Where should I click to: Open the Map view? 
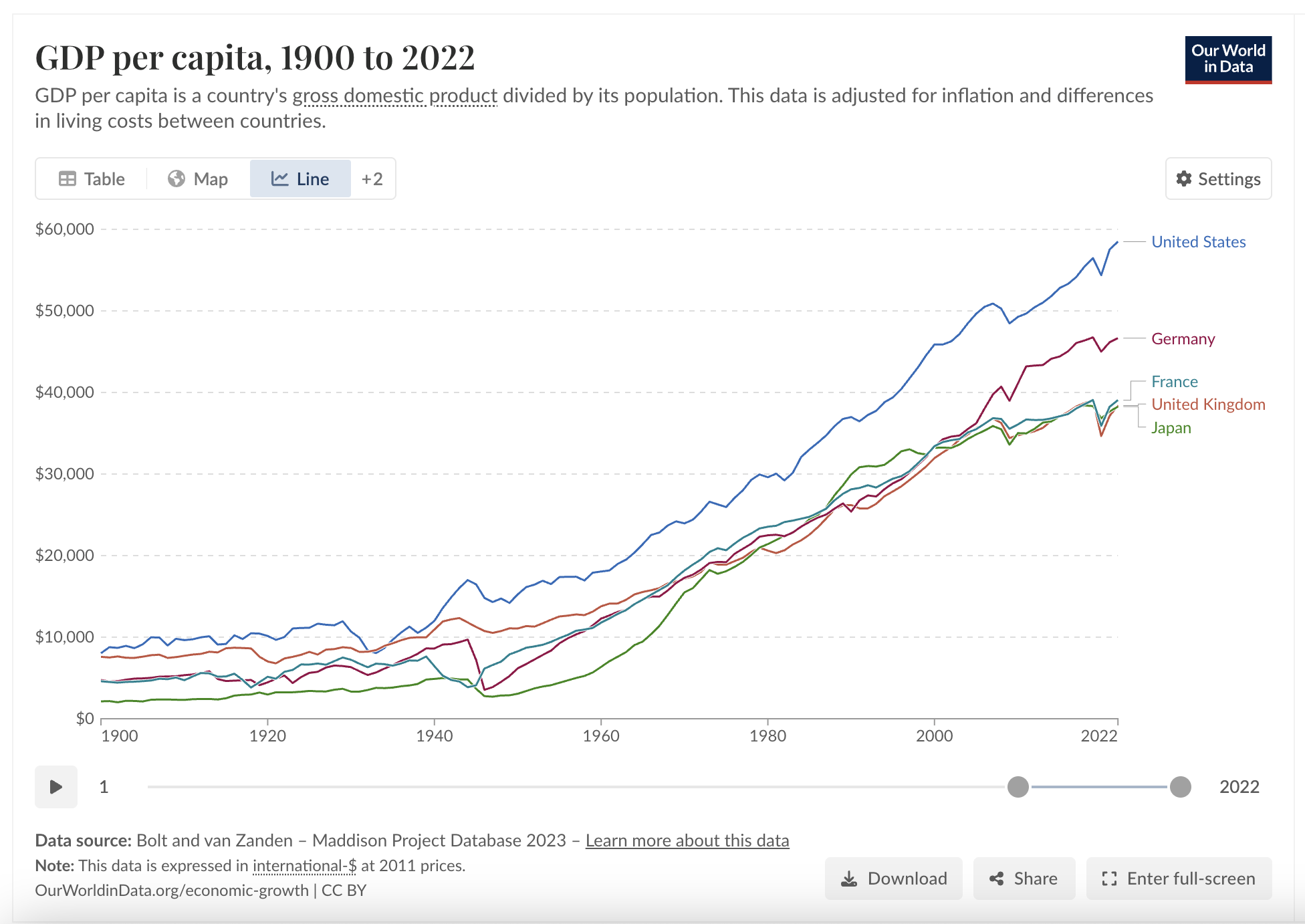pyautogui.click(x=198, y=179)
